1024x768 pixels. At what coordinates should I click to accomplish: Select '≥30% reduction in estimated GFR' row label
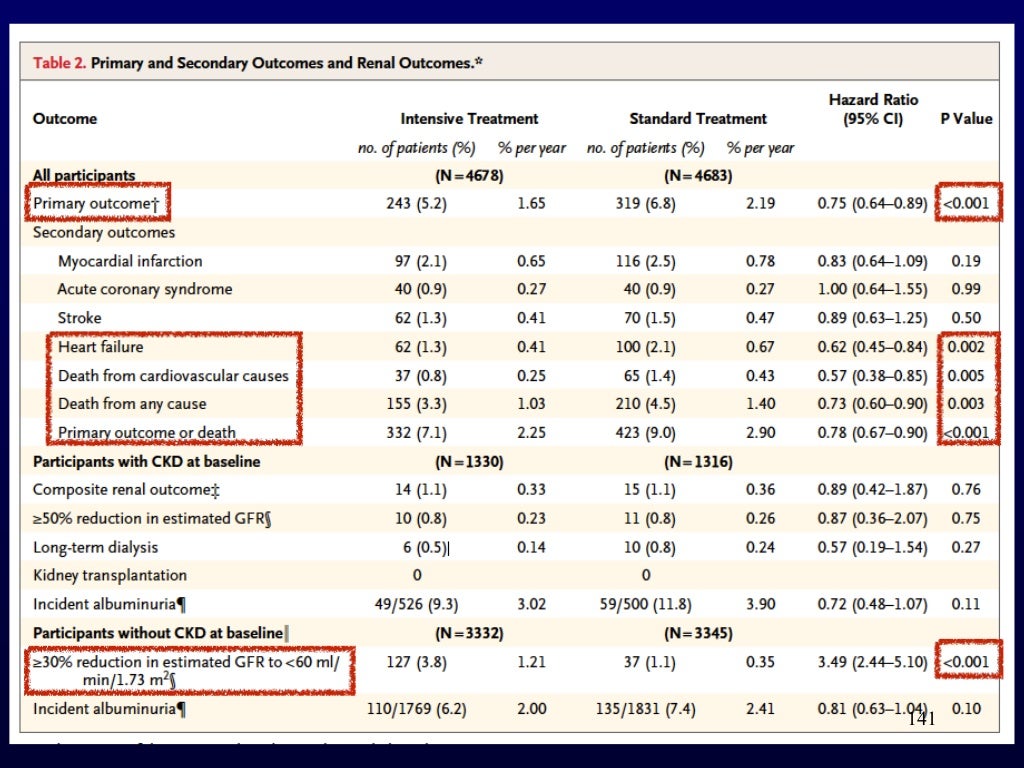pos(186,671)
